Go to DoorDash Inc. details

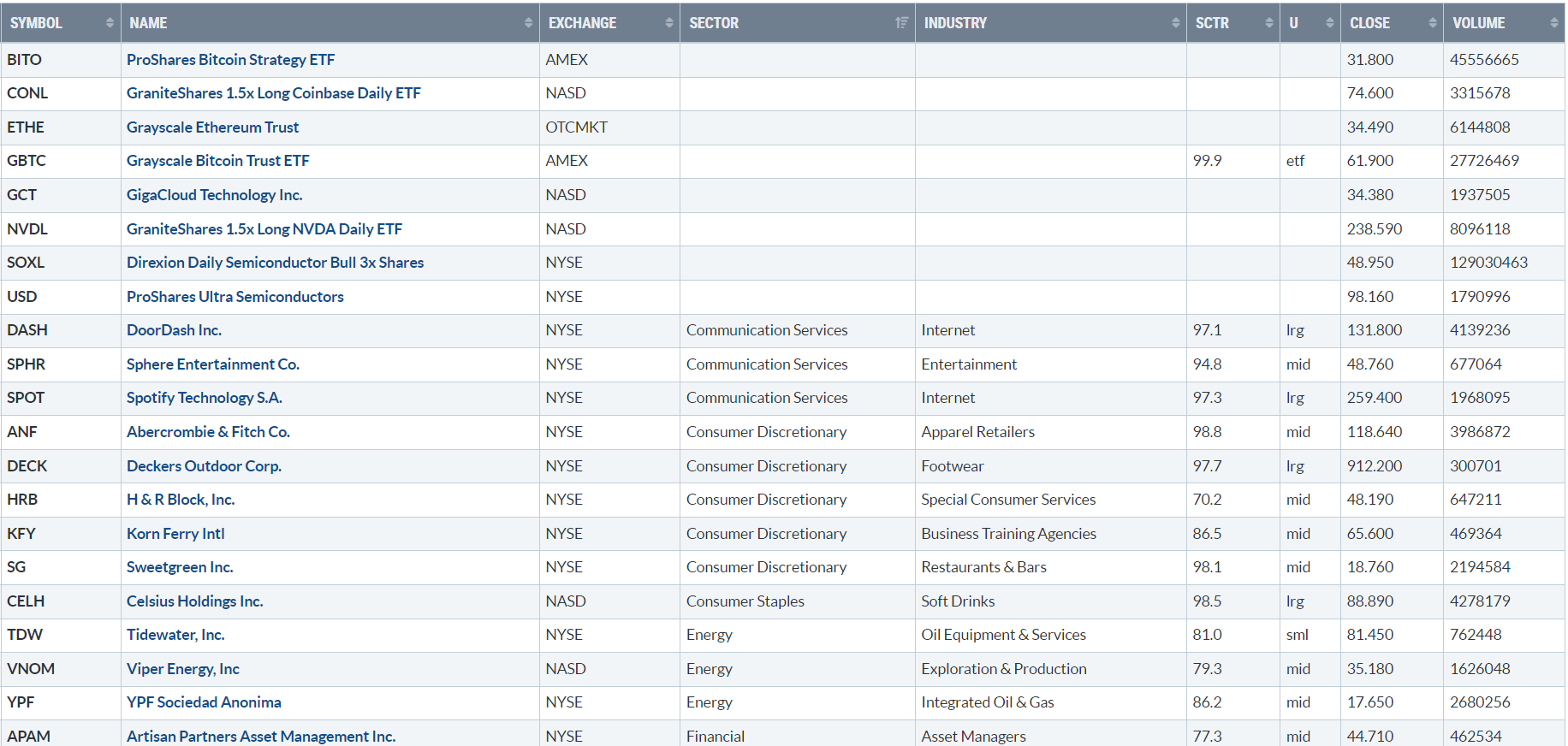coord(174,330)
